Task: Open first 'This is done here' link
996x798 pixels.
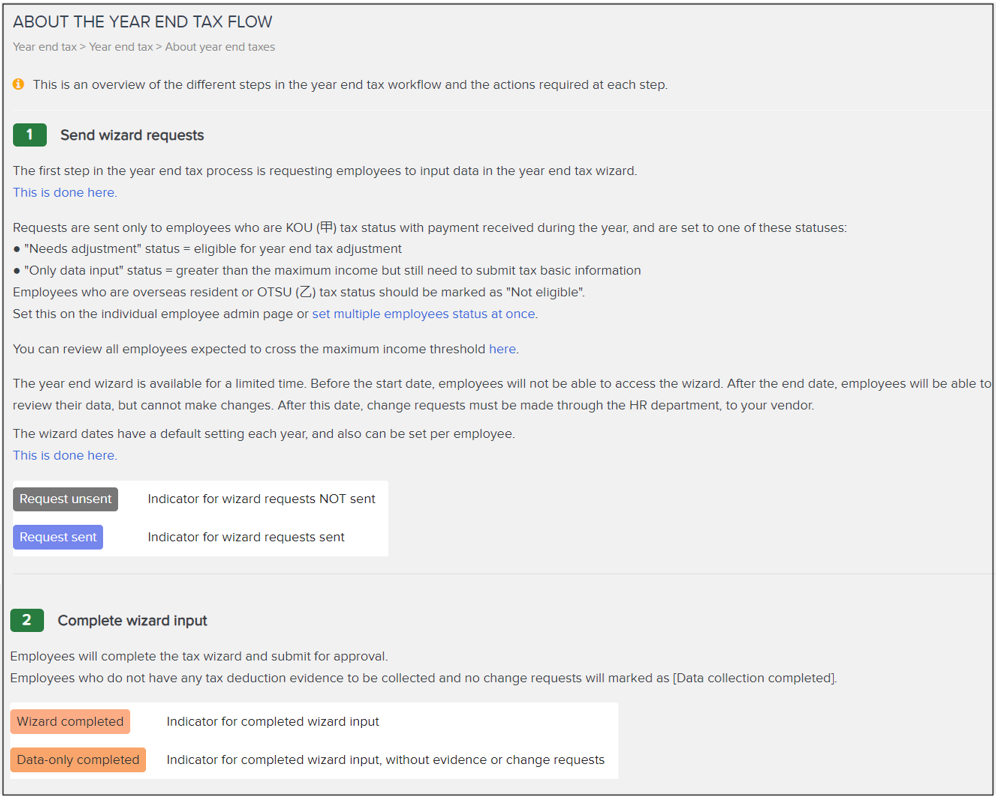Action: [x=65, y=193]
